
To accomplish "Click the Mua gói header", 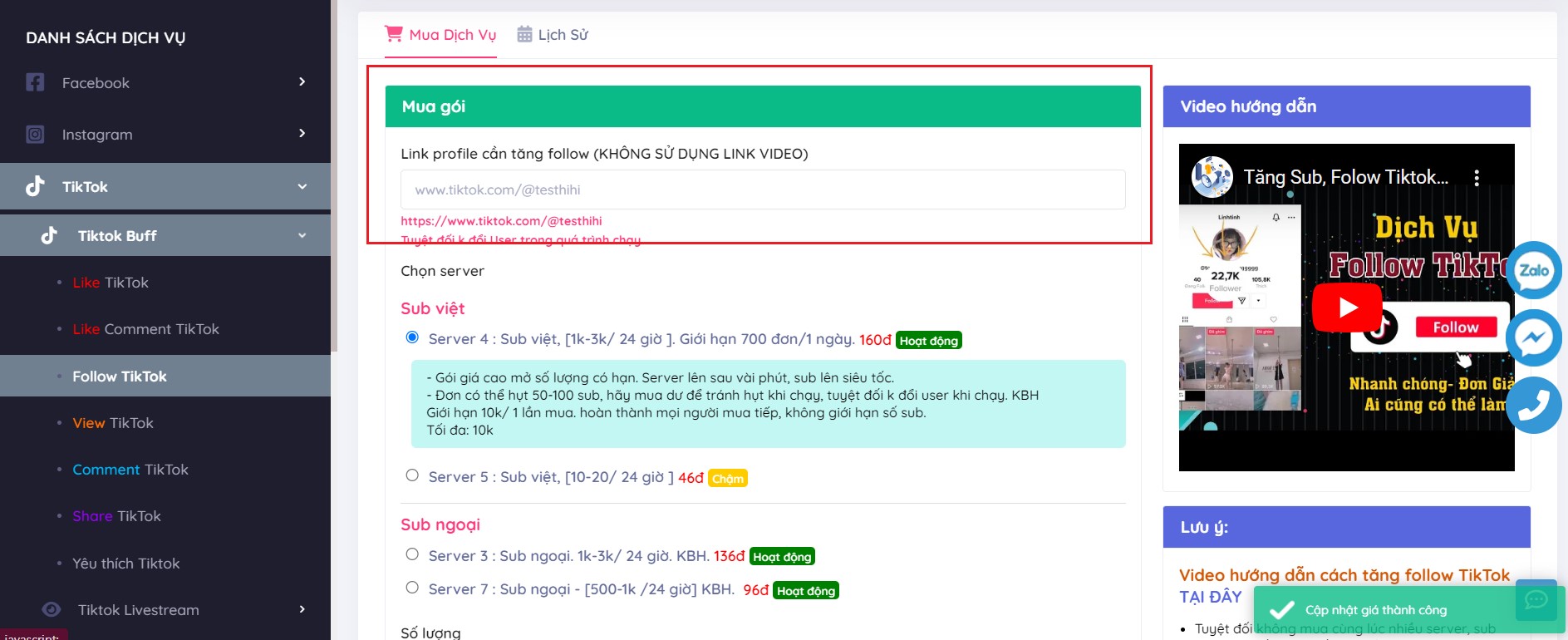I will pyautogui.click(x=763, y=106).
